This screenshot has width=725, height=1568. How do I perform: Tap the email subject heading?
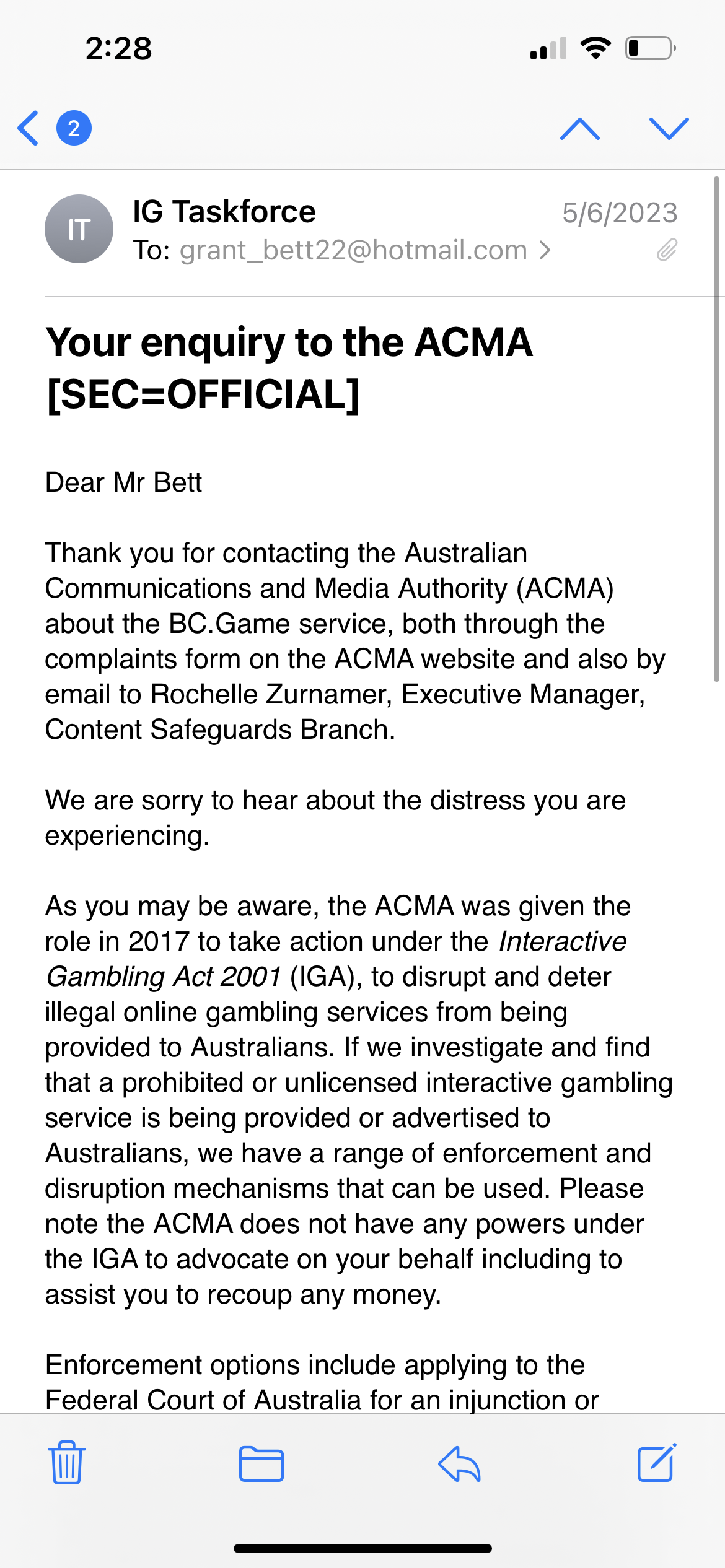(x=289, y=368)
